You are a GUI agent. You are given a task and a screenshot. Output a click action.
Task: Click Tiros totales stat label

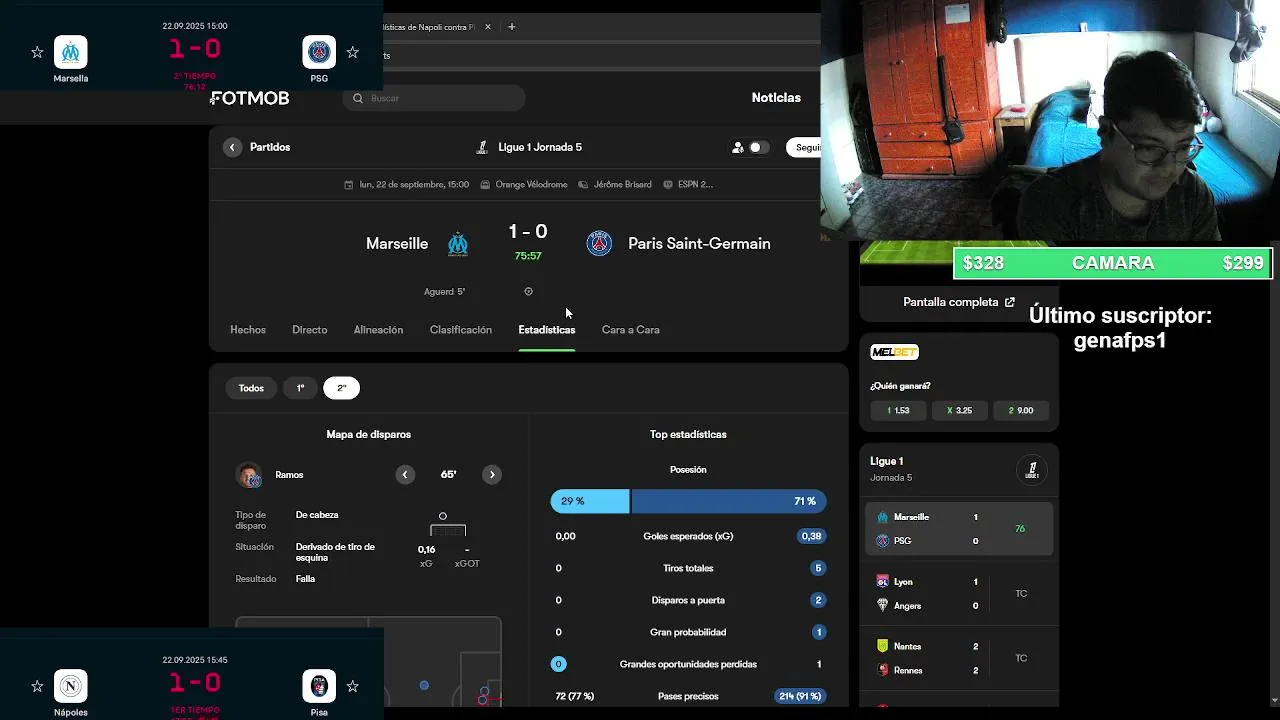pos(688,568)
